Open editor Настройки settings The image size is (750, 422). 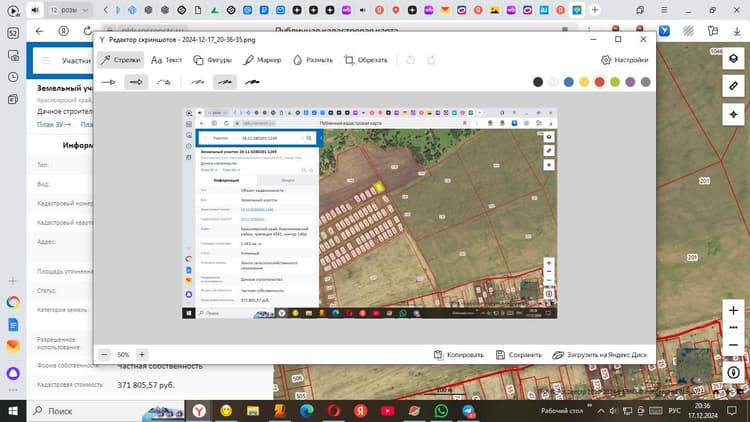coord(625,60)
